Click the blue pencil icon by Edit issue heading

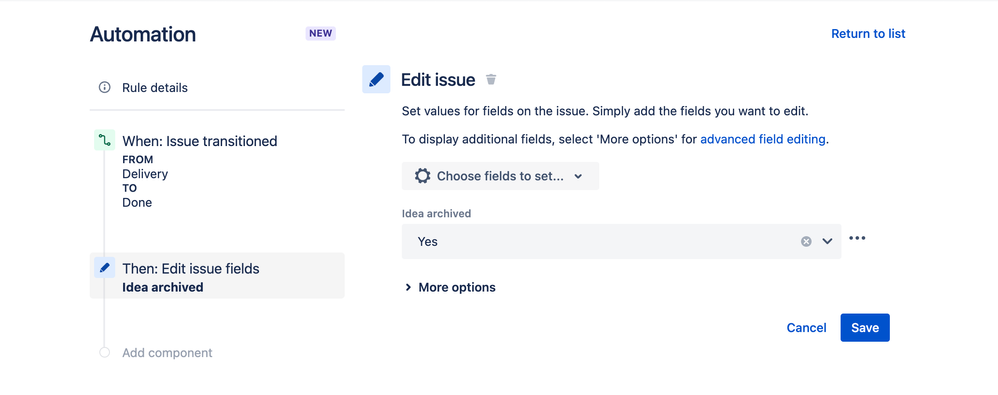(376, 80)
